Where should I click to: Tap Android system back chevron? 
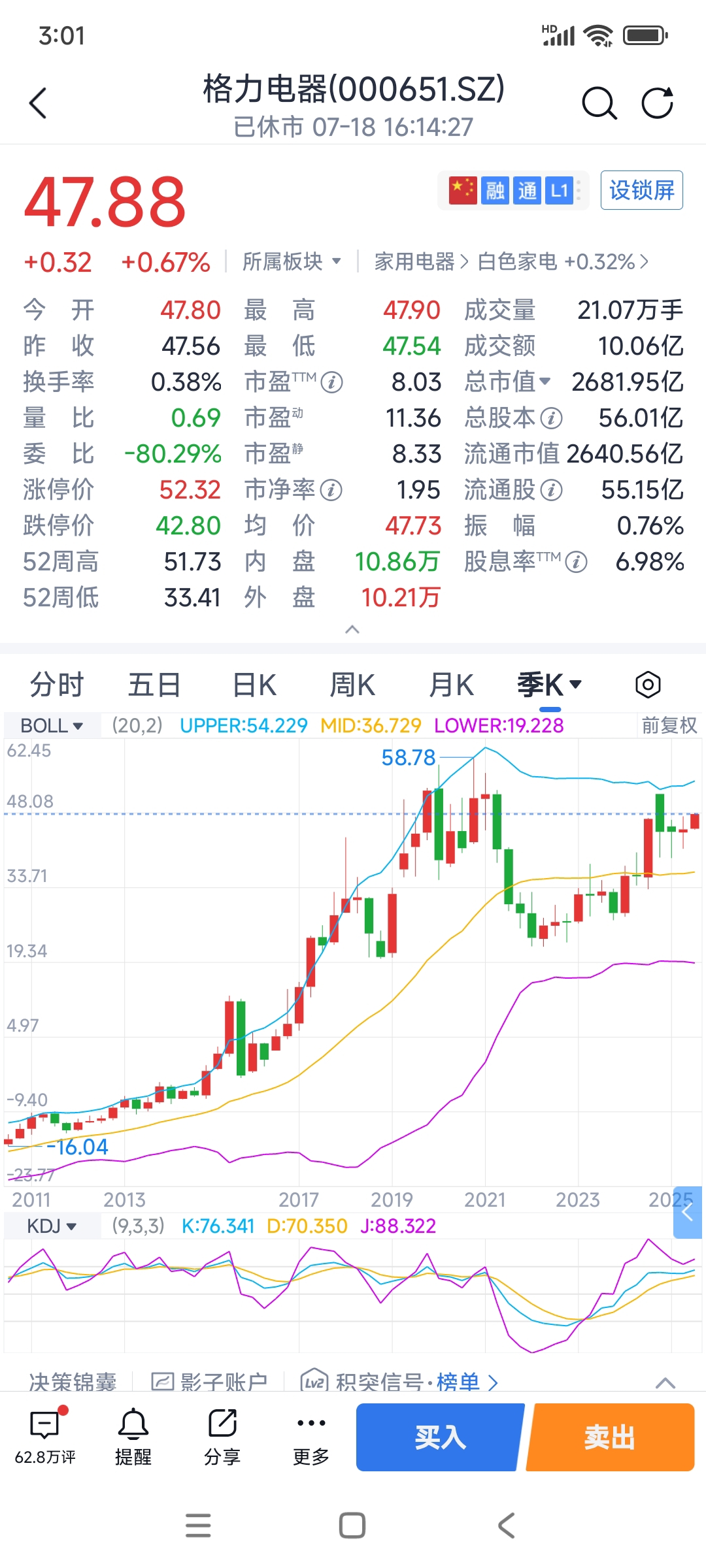[x=507, y=1526]
